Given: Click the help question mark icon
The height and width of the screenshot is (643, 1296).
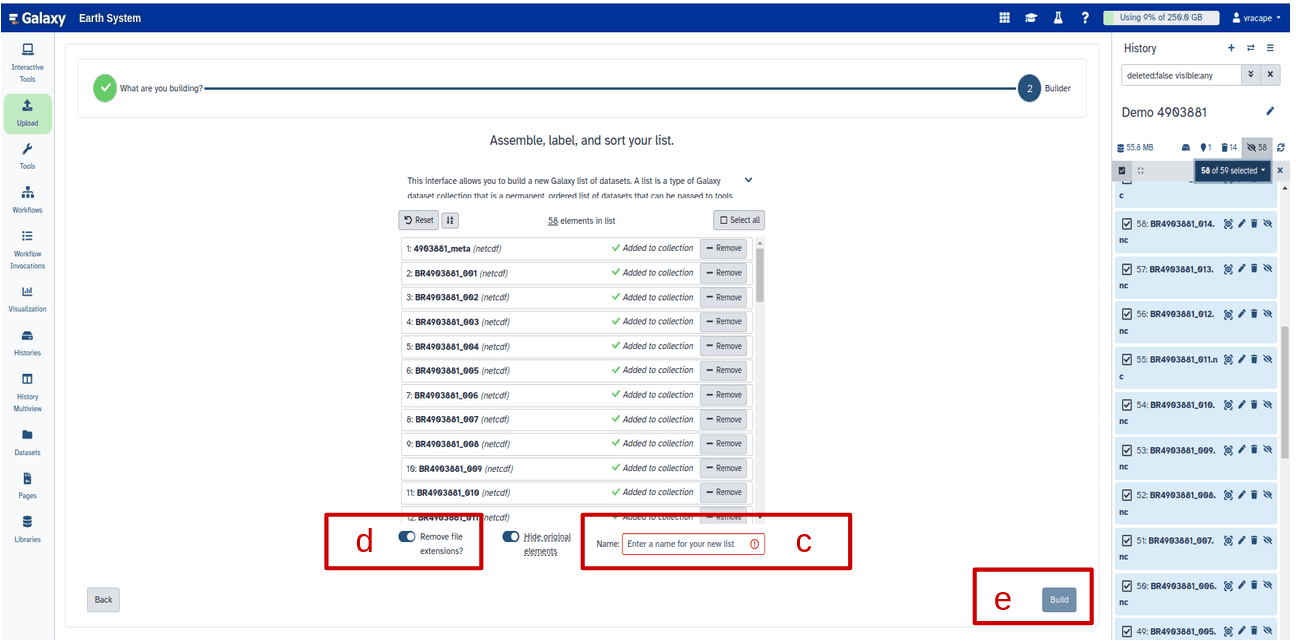Looking at the screenshot, I should click(x=1085, y=18).
